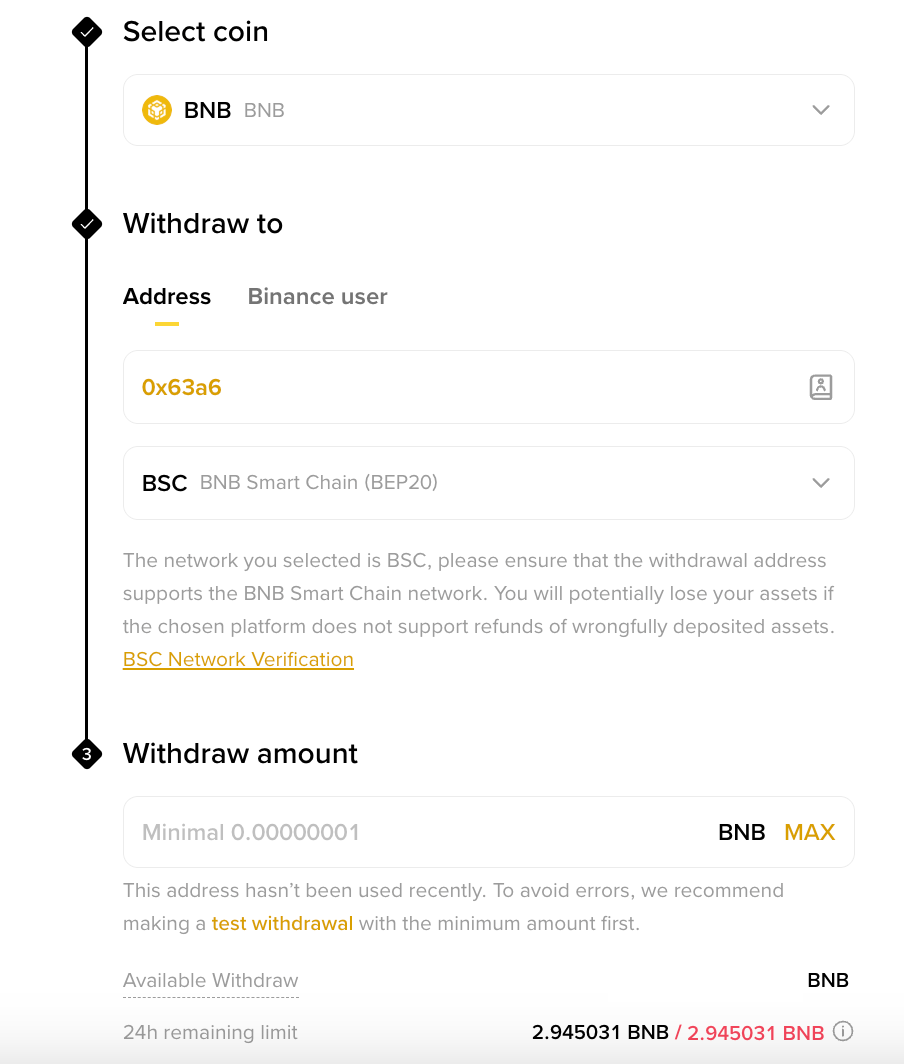
Task: Click the 24h limit info icon
Action: (843, 1031)
